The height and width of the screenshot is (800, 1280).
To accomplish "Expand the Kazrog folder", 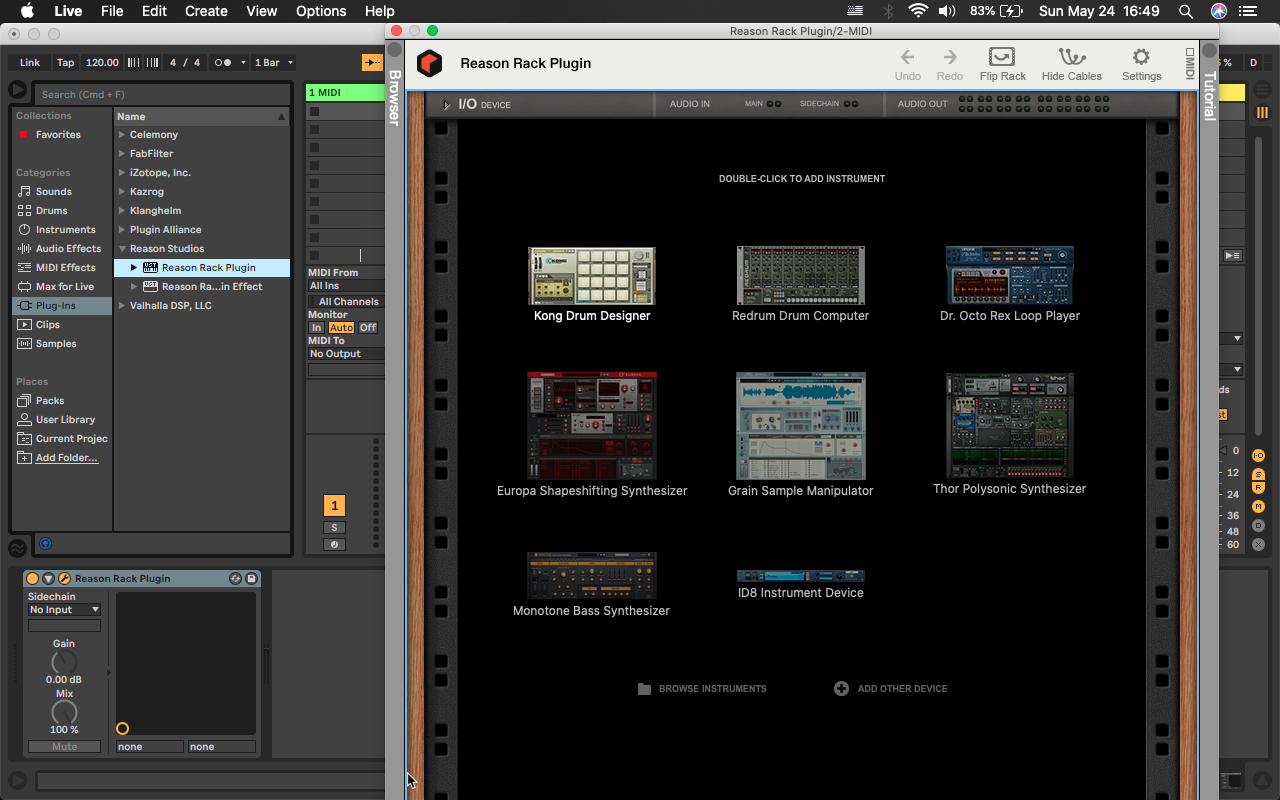I will coord(122,192).
